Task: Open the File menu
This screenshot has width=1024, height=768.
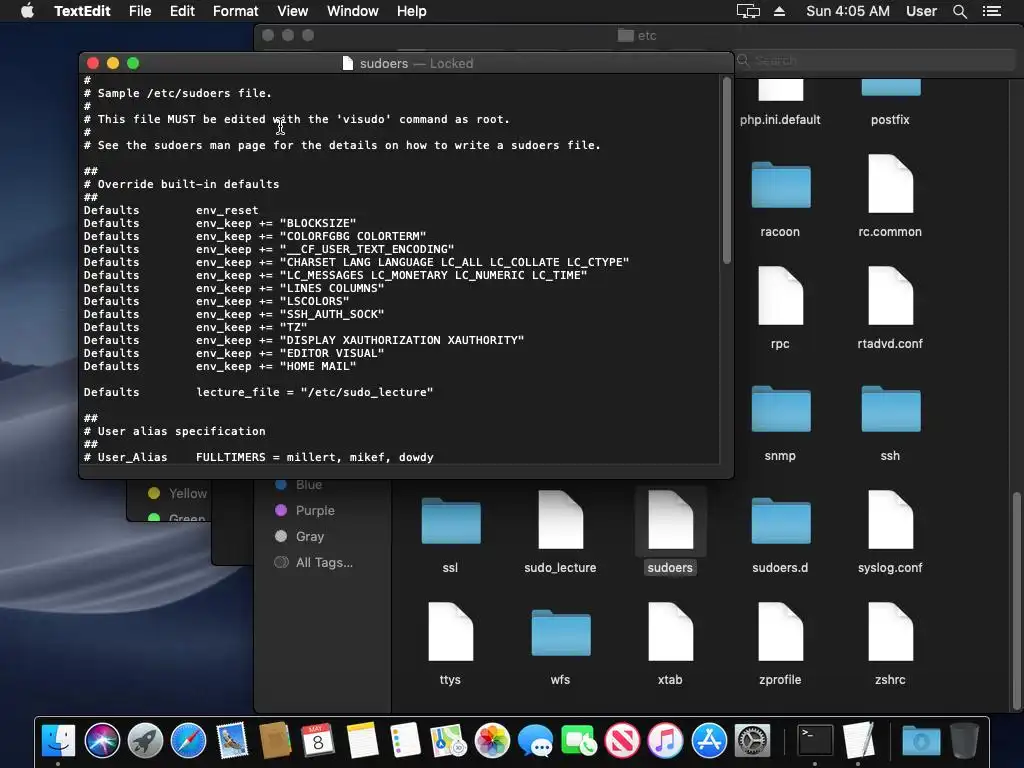Action: point(140,11)
